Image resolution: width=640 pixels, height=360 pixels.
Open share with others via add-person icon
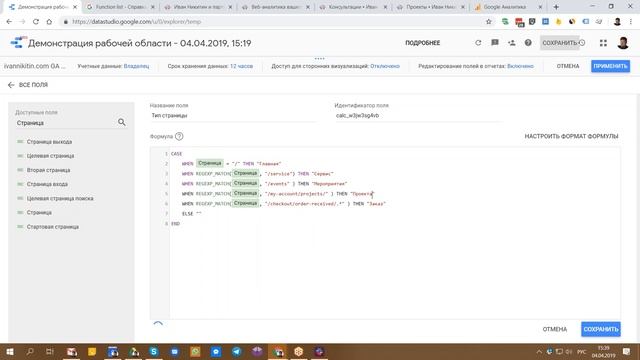click(511, 42)
